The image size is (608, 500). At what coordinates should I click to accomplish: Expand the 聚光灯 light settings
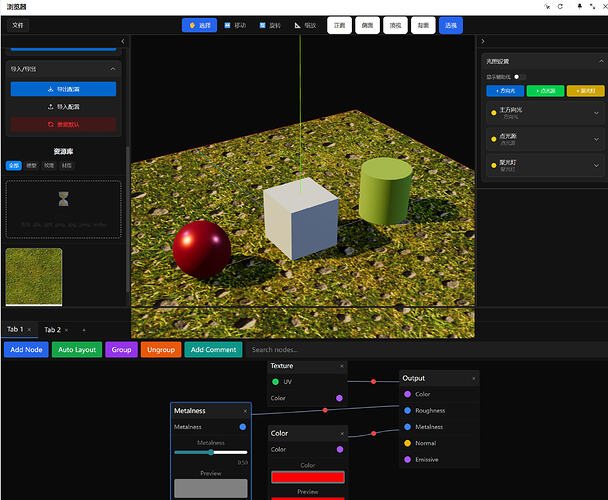pos(596,165)
